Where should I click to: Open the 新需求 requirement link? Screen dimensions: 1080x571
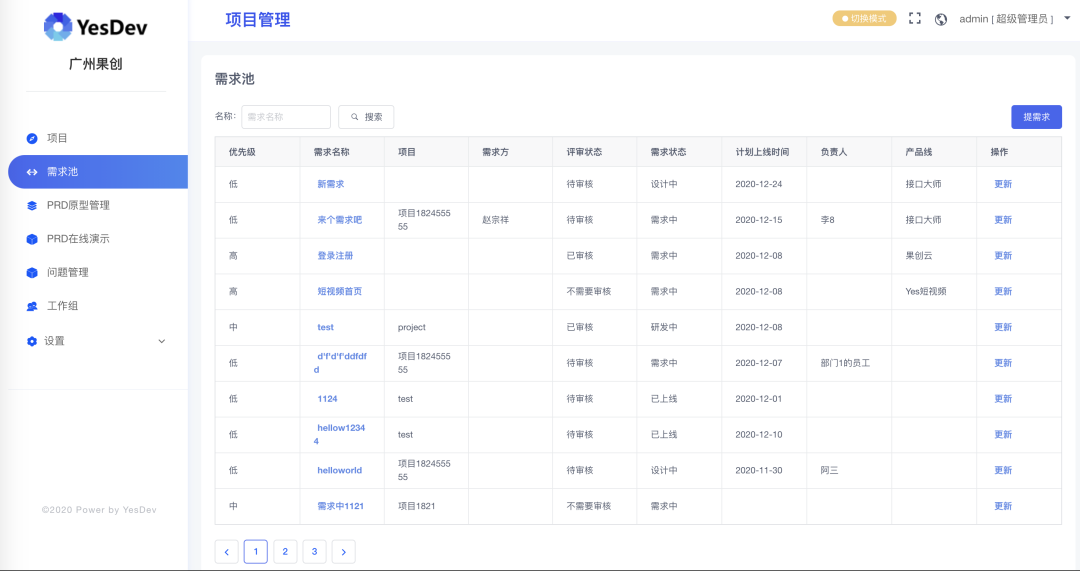331,185
